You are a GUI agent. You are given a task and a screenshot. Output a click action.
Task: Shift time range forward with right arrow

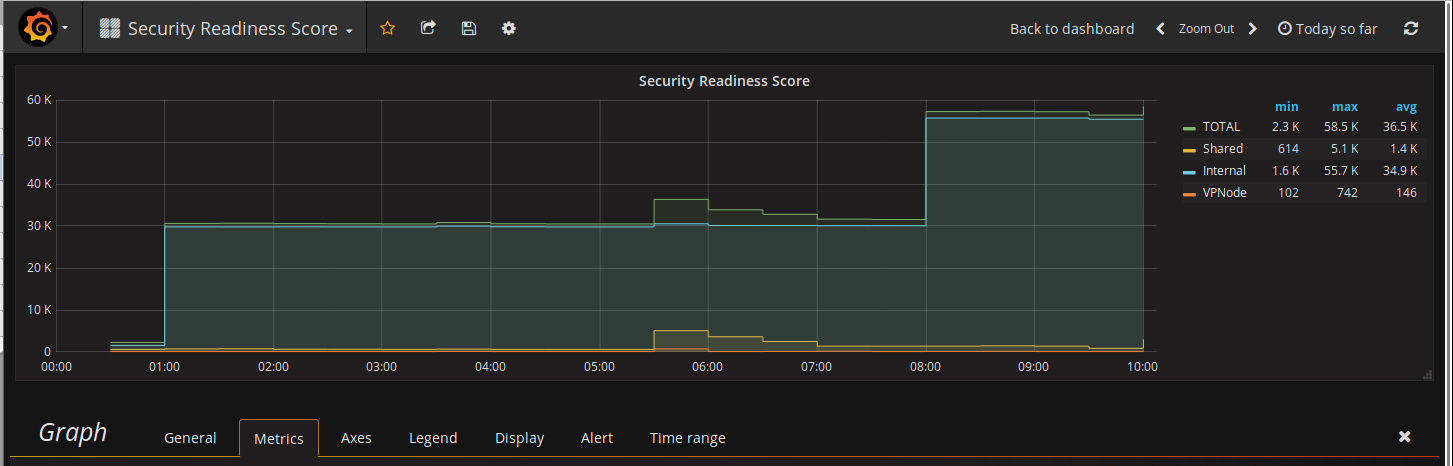coord(1252,29)
